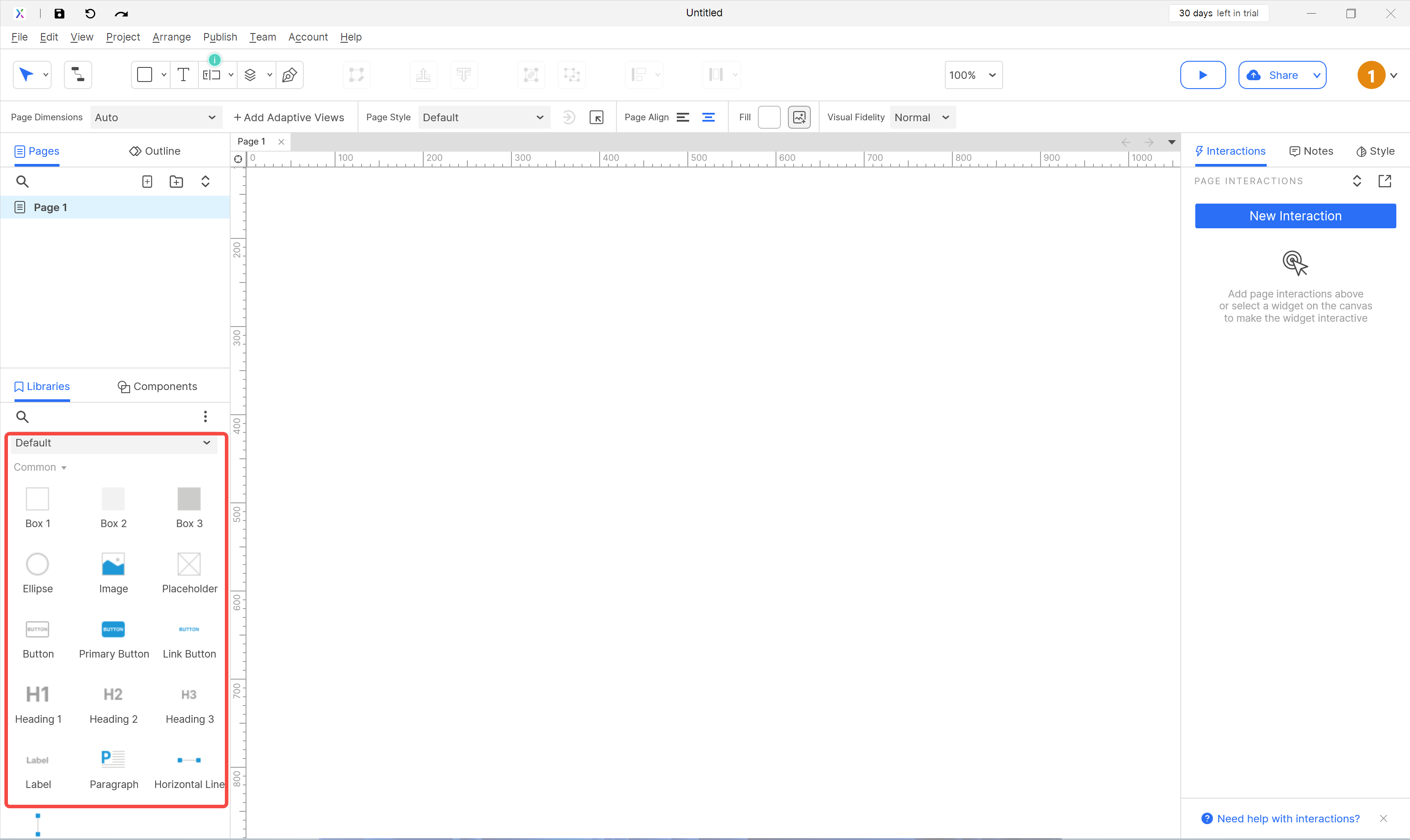Expand the select mode dropdown arrow

[x=45, y=75]
